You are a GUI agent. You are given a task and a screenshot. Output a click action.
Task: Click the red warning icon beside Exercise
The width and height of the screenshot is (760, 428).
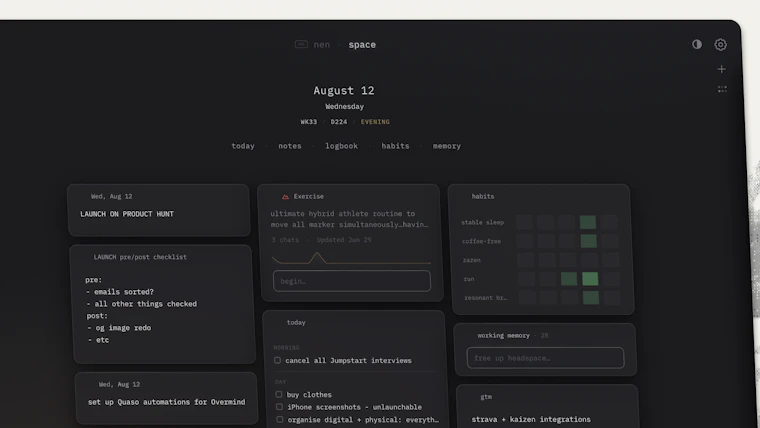(285, 196)
